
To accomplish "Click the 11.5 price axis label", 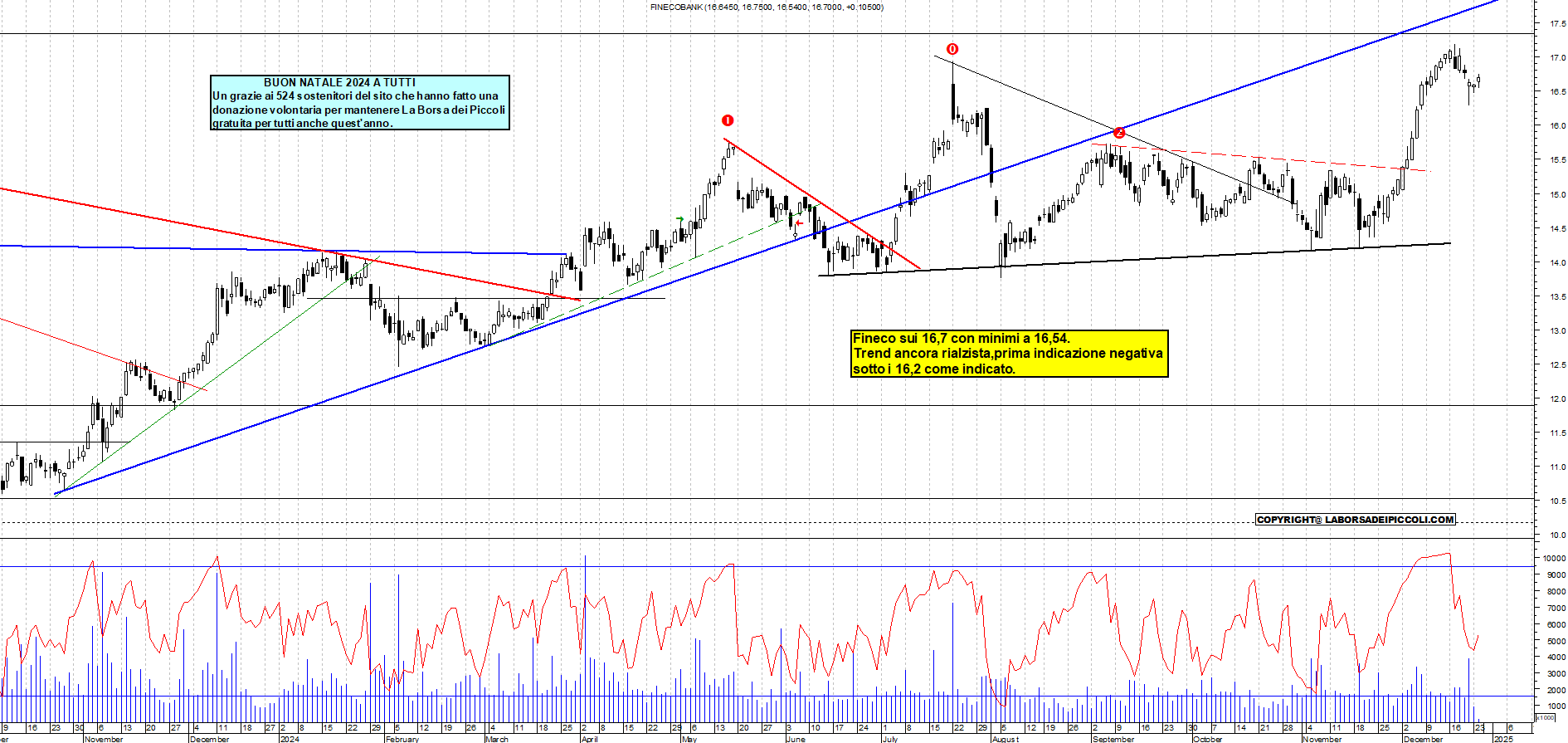I will [1558, 433].
